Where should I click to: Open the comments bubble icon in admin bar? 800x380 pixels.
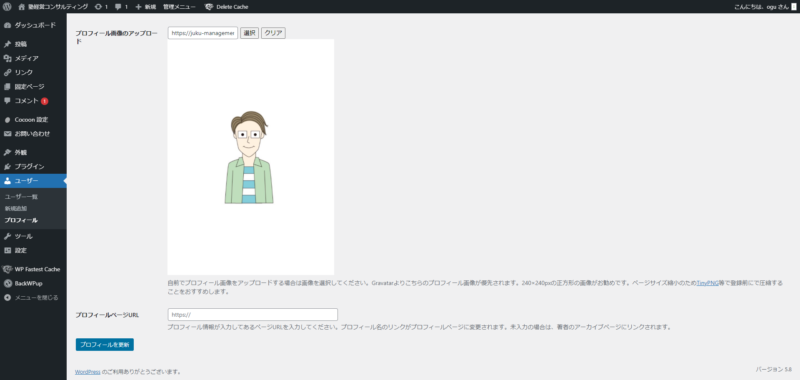point(118,7)
